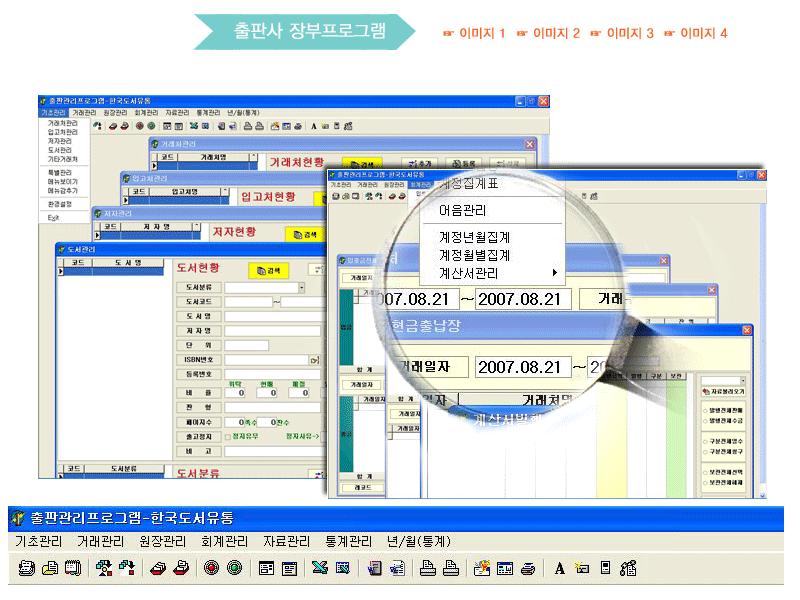Open the 도서분류 dropdown in book form
800x600 pixels.
[x=302, y=287]
